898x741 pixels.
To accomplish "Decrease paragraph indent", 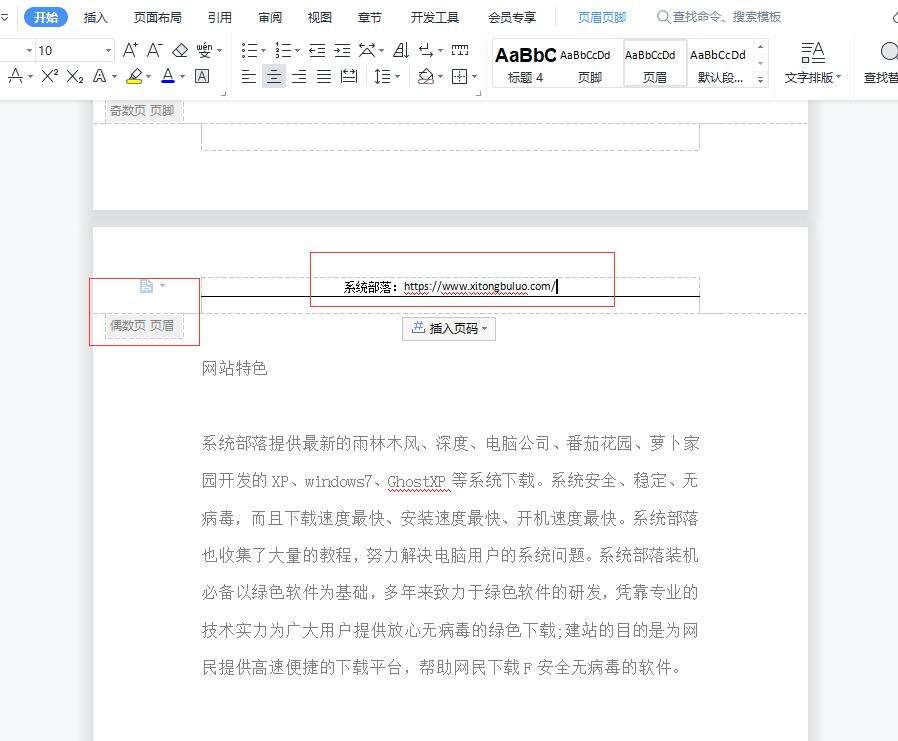I will (317, 50).
